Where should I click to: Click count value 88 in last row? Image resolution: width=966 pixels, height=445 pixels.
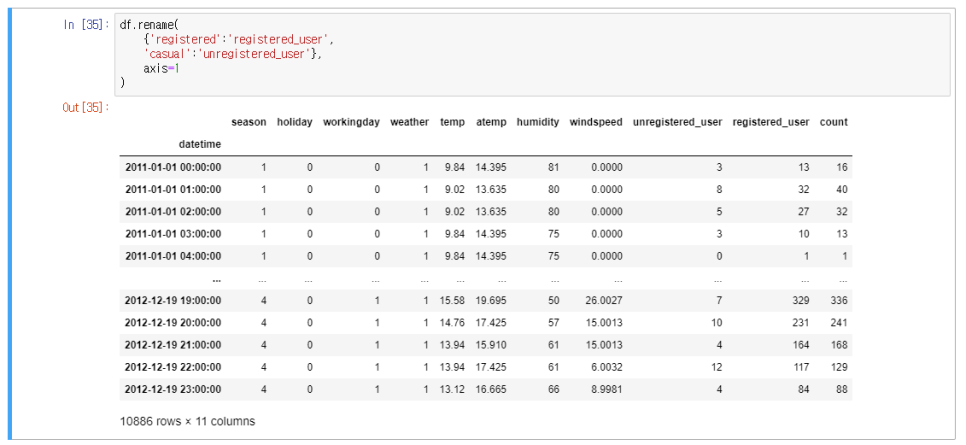click(x=842, y=389)
